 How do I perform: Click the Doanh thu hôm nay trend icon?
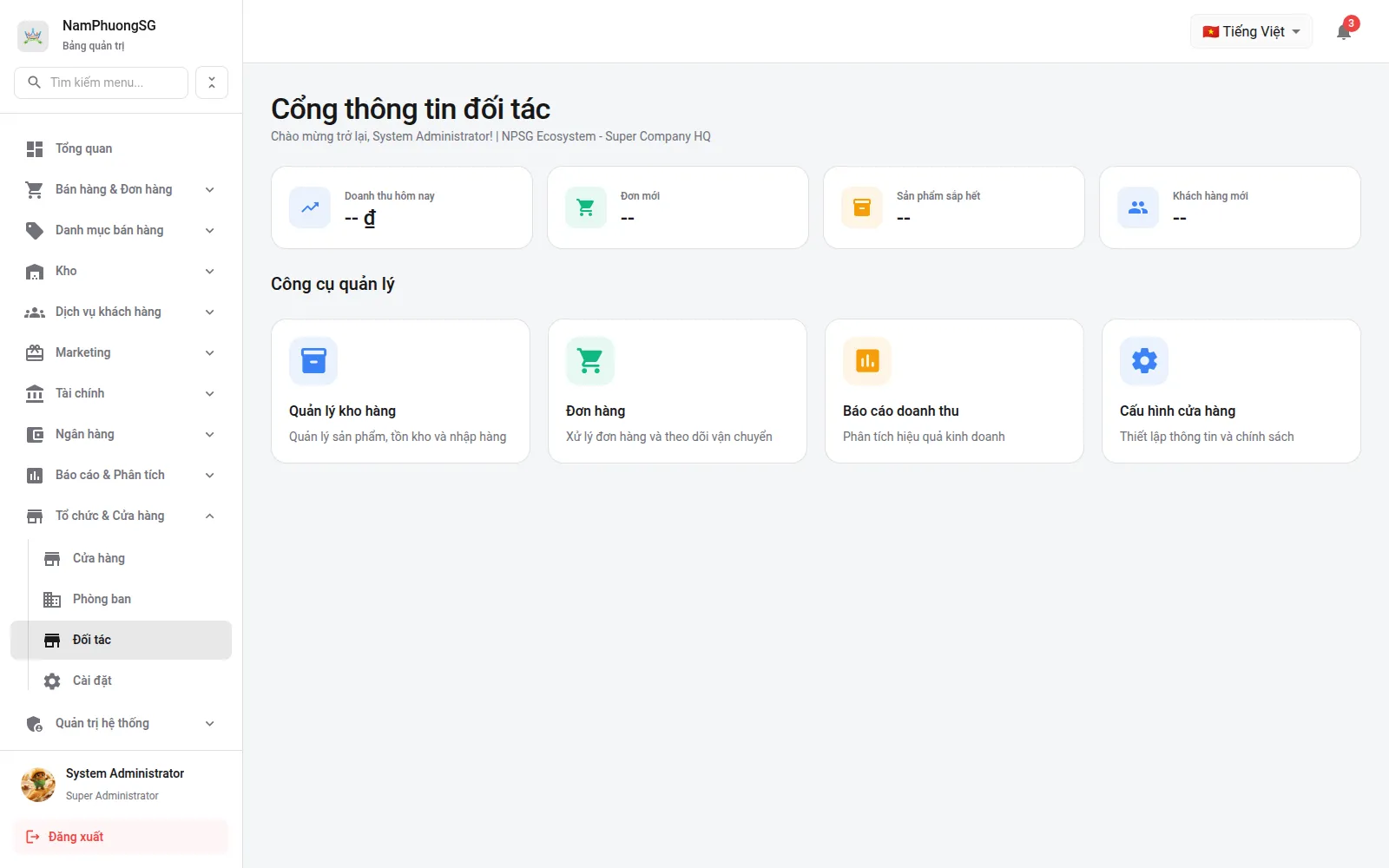pos(310,207)
